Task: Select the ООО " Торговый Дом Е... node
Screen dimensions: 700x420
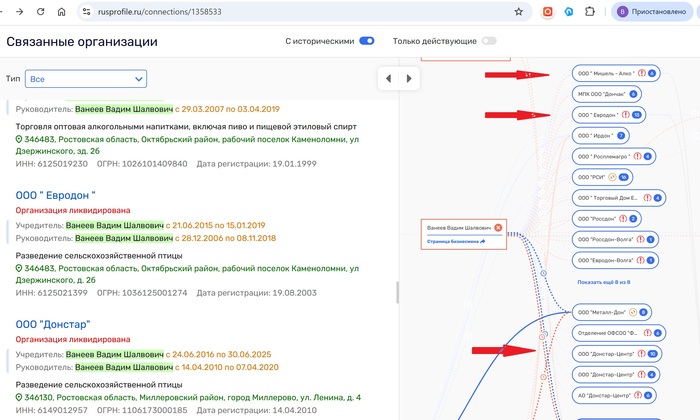Action: click(x=619, y=198)
